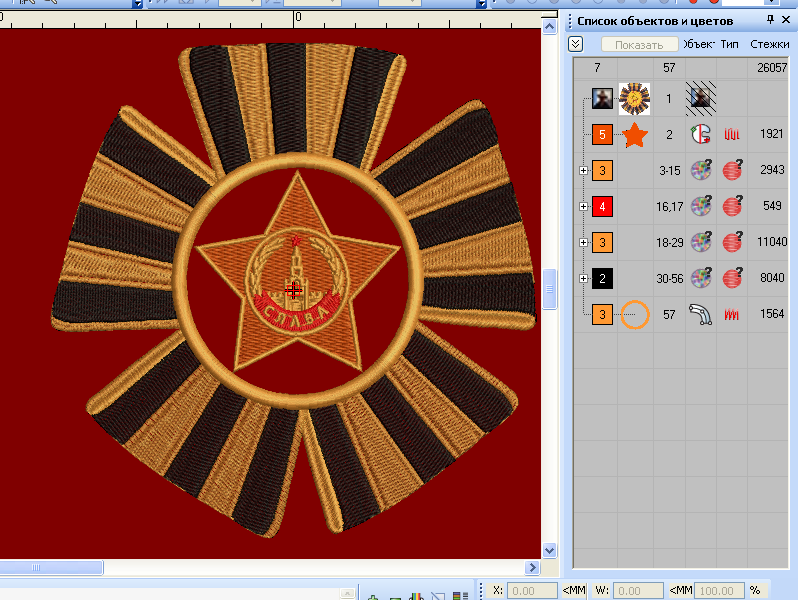Select object range 18-29 in the list

pos(669,243)
